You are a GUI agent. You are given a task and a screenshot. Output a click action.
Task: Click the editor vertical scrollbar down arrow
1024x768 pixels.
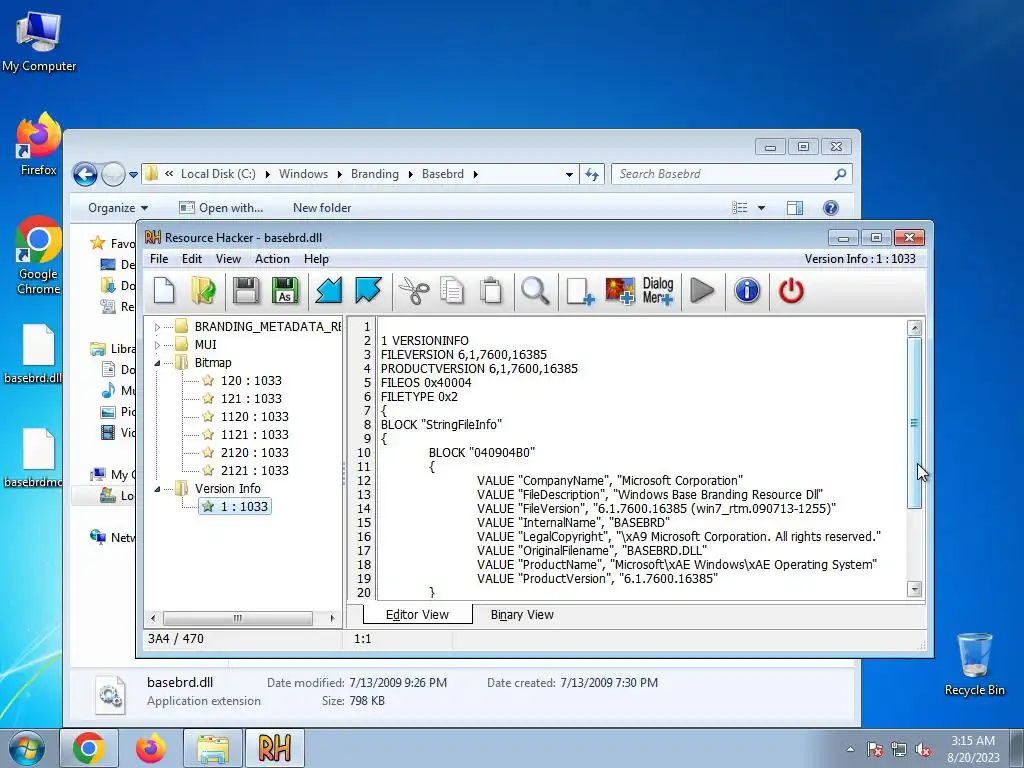coord(914,589)
